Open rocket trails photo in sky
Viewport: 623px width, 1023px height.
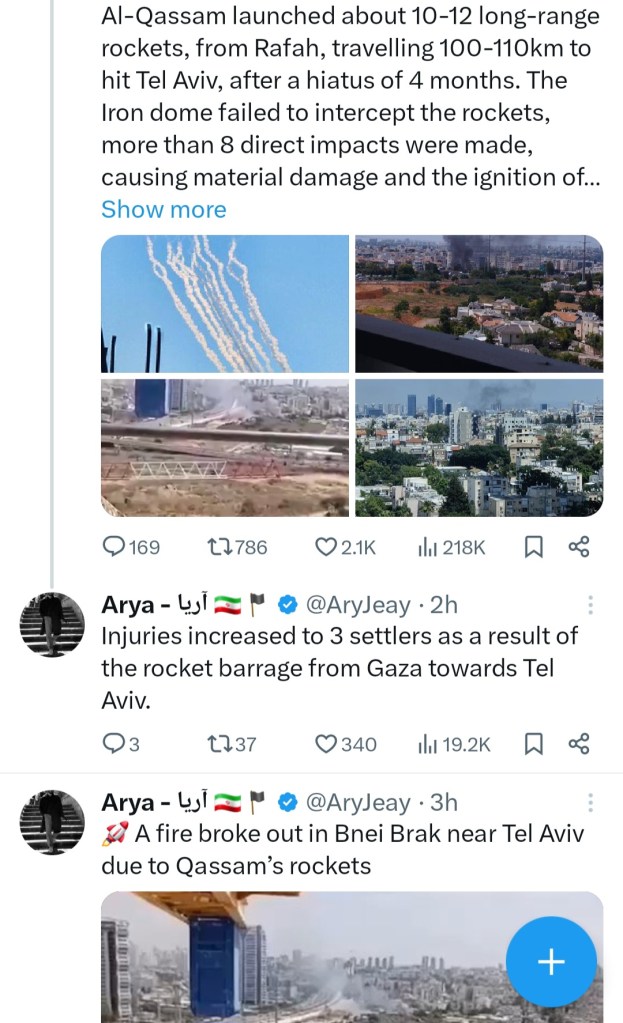225,304
